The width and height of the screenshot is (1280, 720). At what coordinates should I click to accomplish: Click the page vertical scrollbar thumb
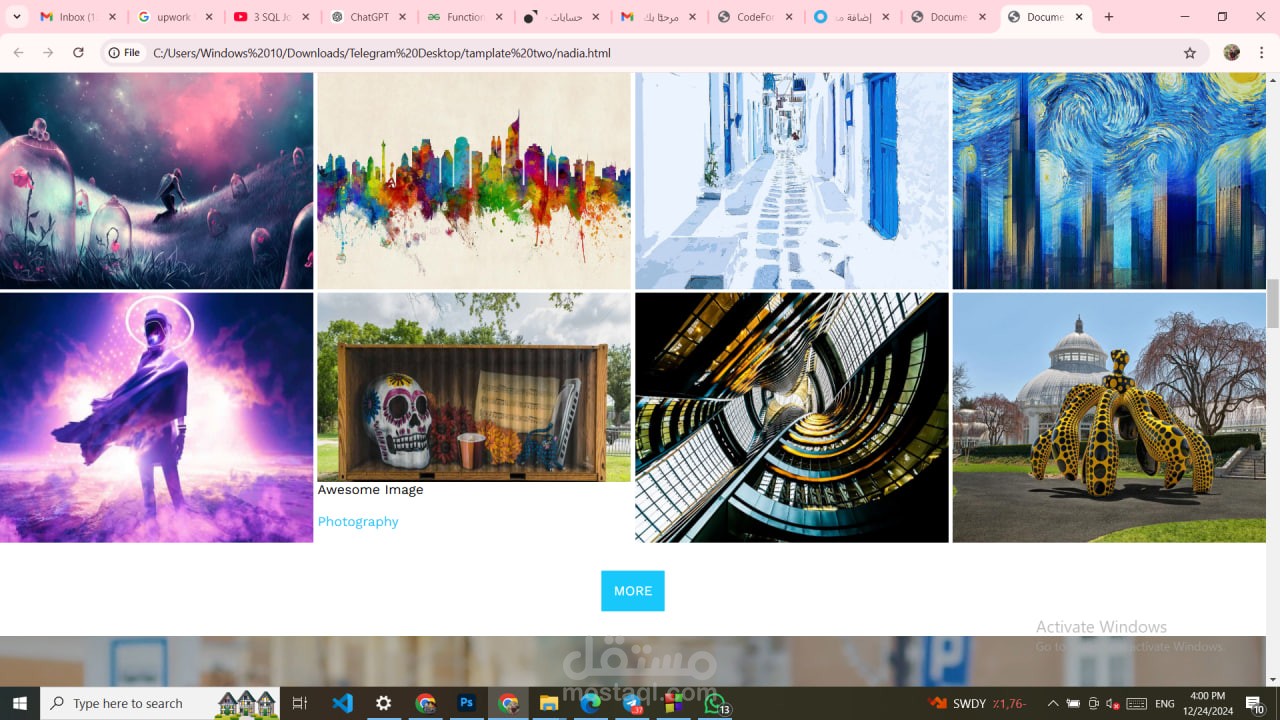coord(1273,303)
